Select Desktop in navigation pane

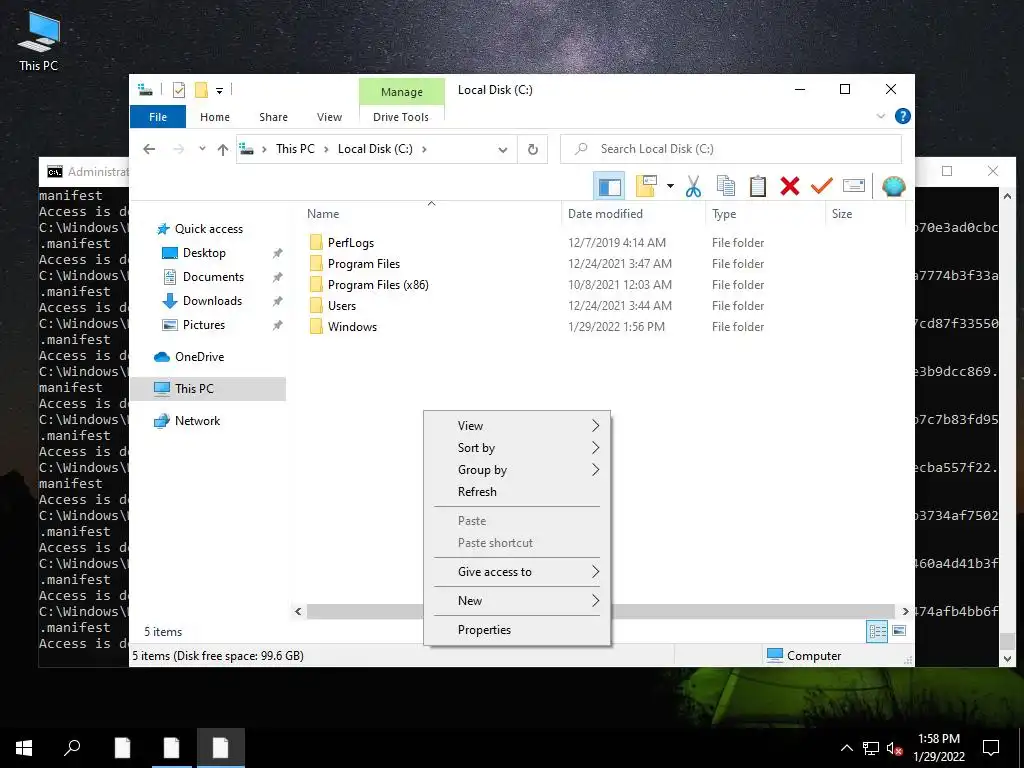(x=204, y=253)
